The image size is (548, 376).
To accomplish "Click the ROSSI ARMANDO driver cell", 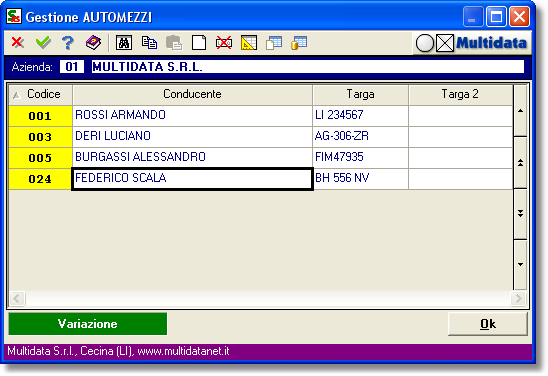I will (192, 116).
